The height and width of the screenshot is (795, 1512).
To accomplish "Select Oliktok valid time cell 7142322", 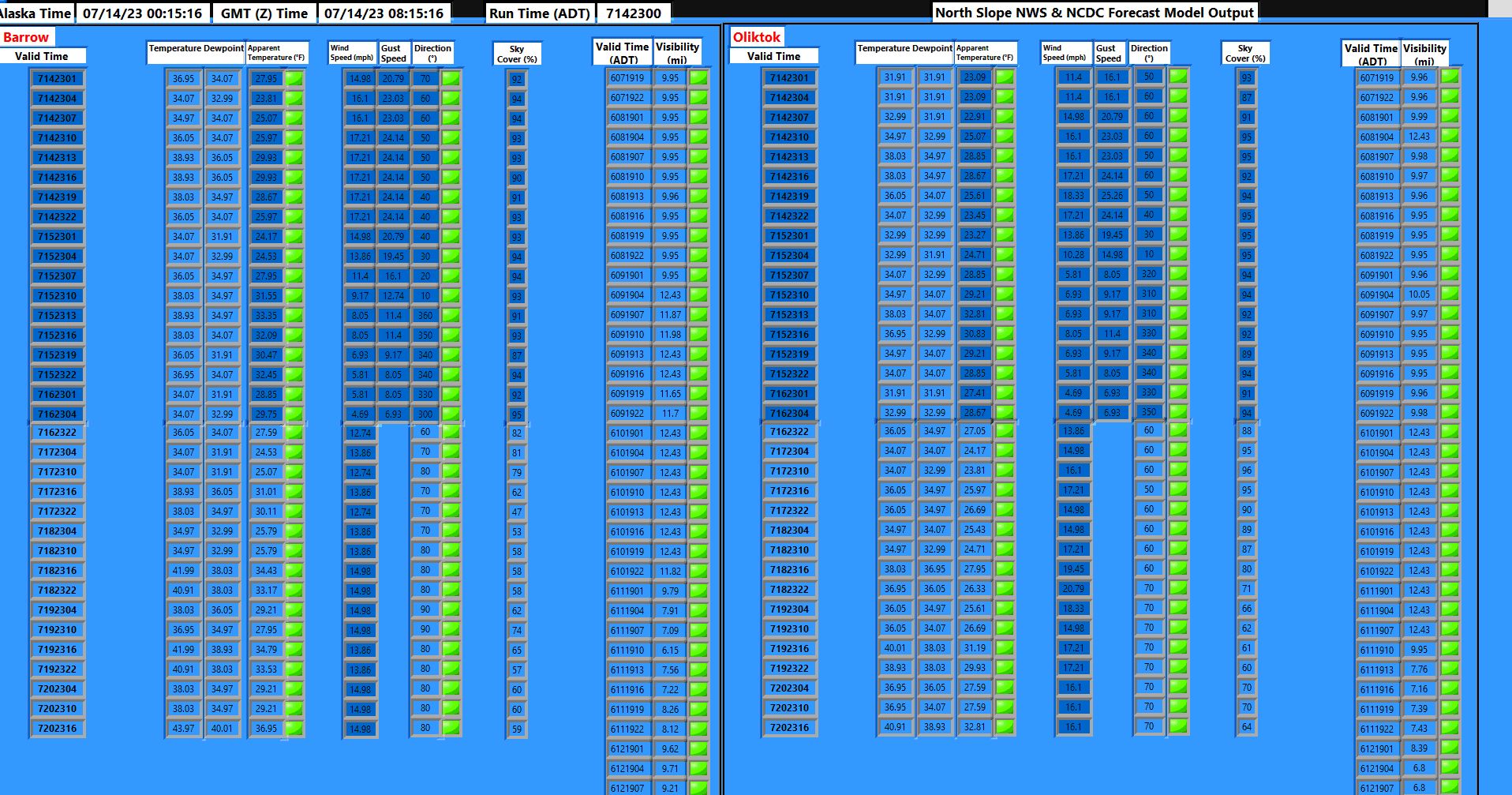I will pyautogui.click(x=790, y=216).
